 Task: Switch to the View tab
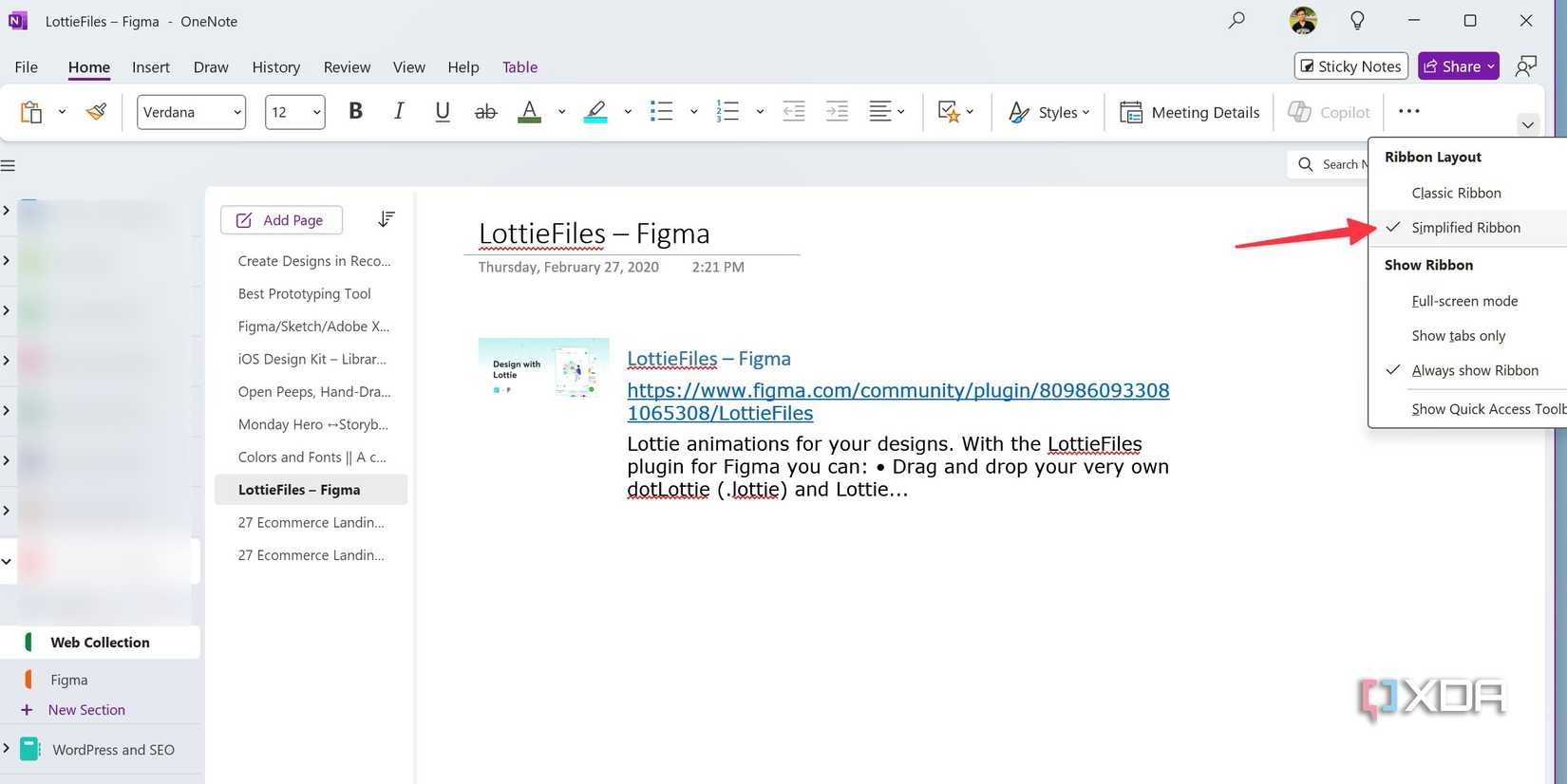(x=409, y=66)
